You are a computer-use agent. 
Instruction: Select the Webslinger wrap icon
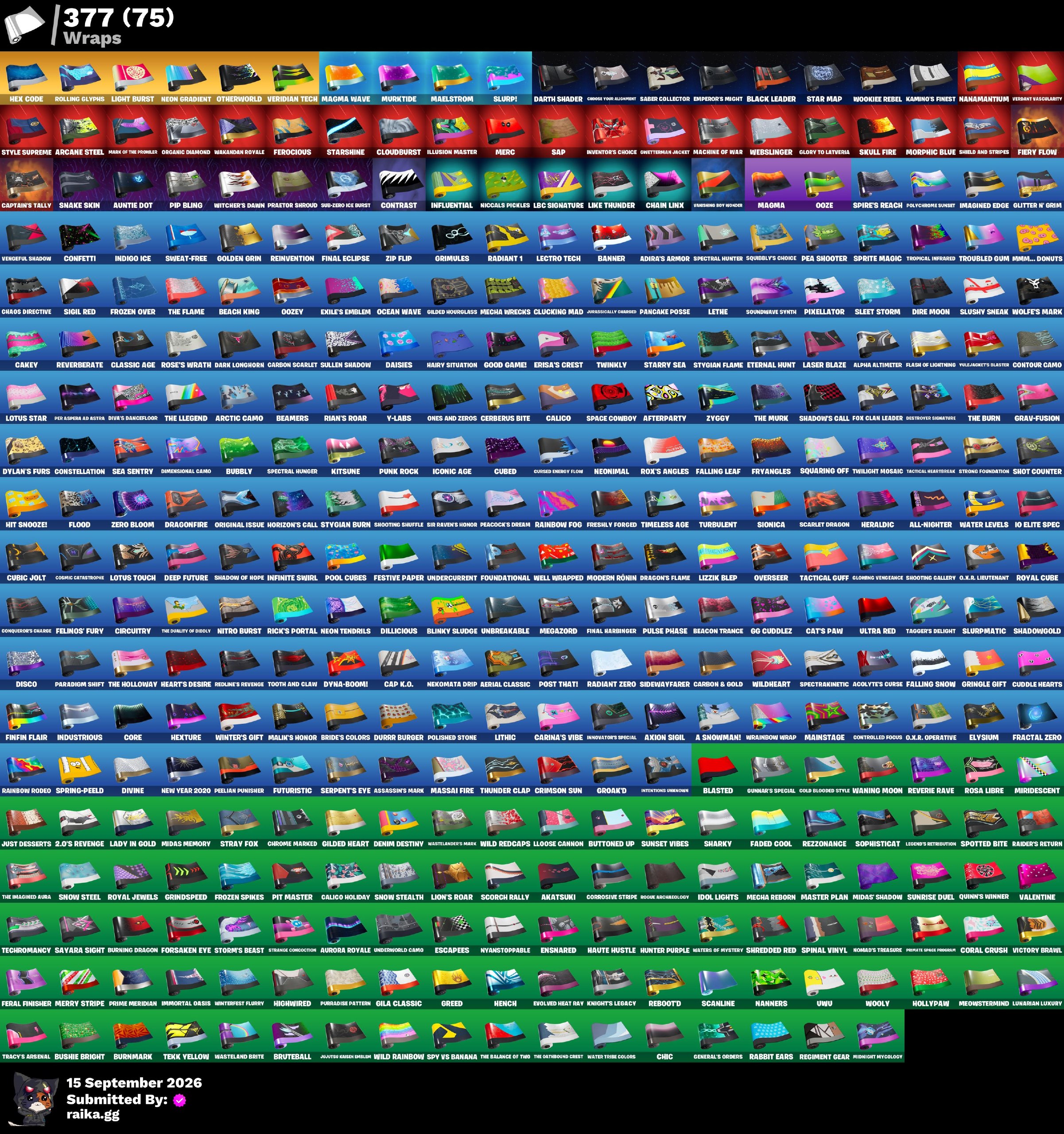(771, 131)
